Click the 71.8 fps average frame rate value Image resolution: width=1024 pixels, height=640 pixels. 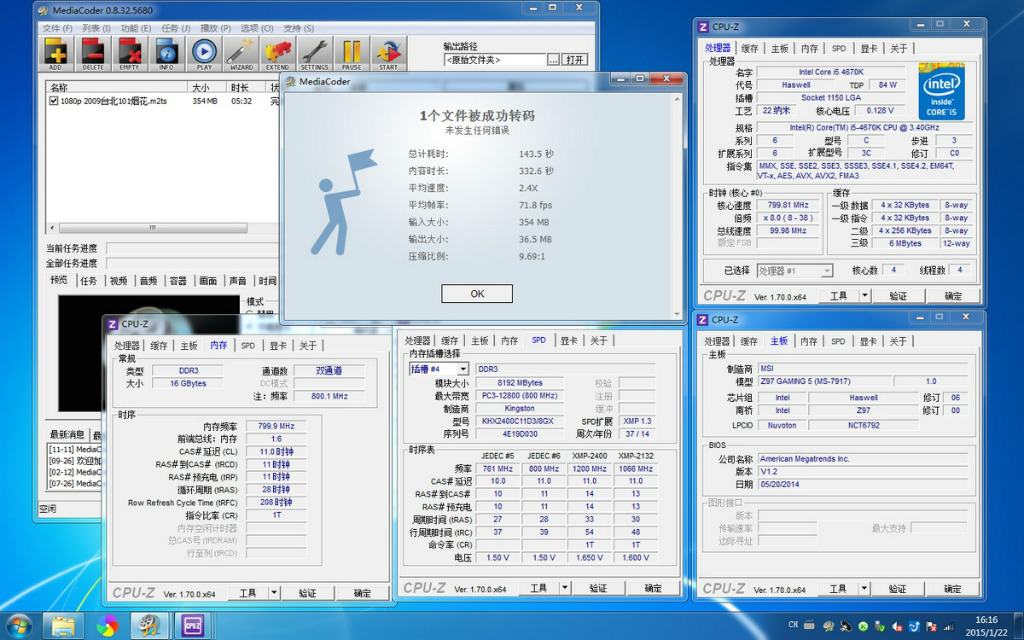[x=536, y=205]
